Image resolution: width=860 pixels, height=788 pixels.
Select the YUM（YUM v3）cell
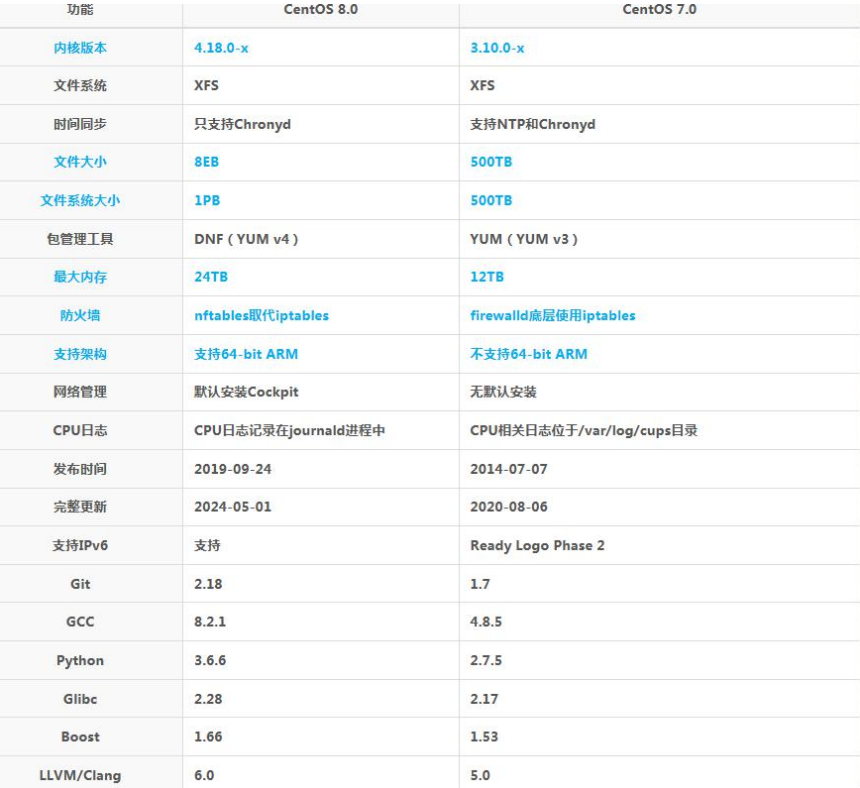524,239
